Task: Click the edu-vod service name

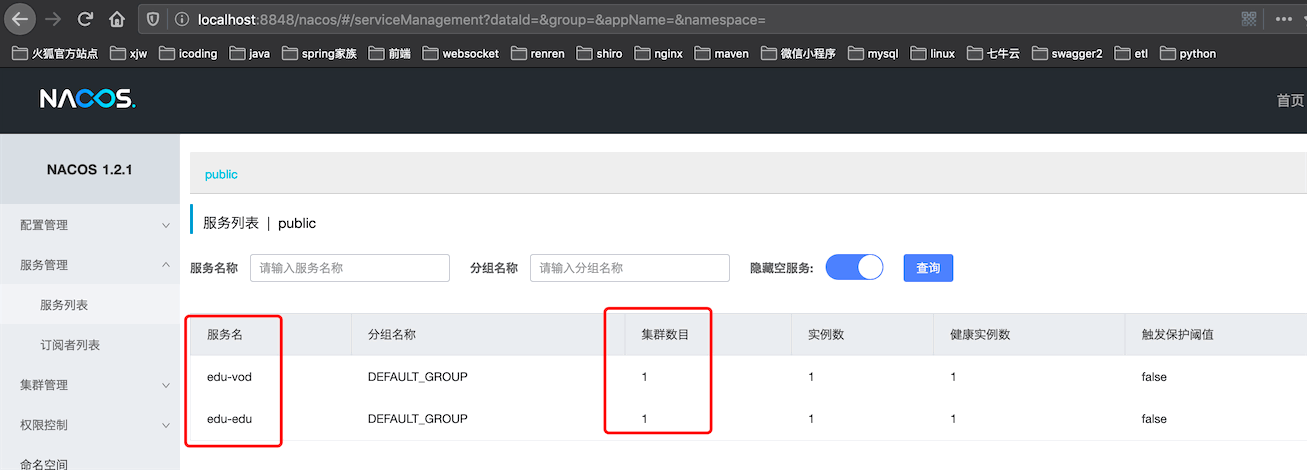Action: (x=229, y=377)
